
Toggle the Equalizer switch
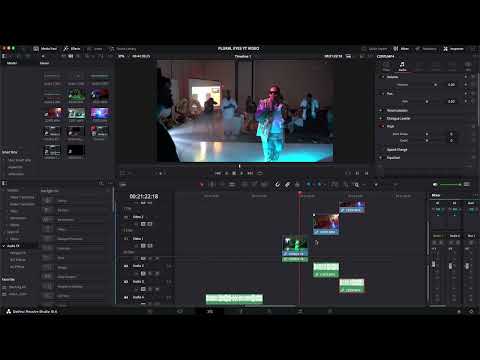pyautogui.click(x=382, y=158)
